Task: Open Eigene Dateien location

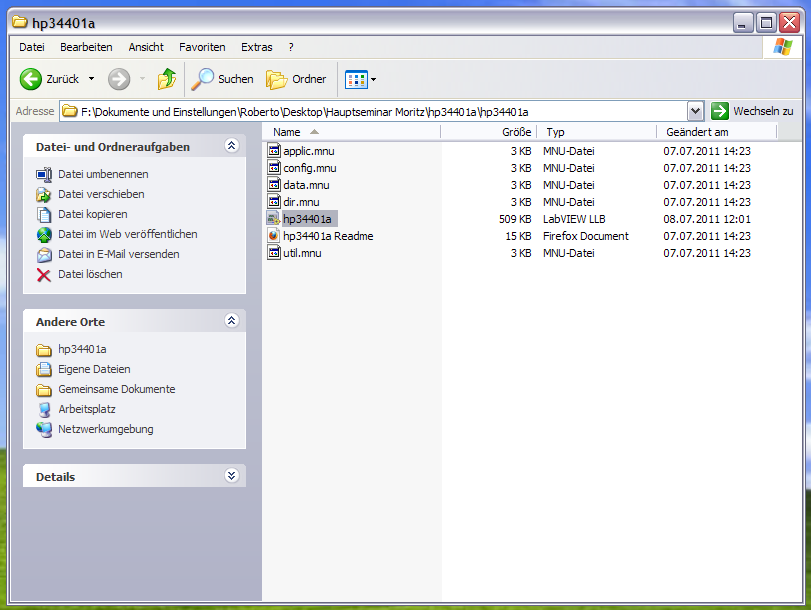Action: [94, 369]
